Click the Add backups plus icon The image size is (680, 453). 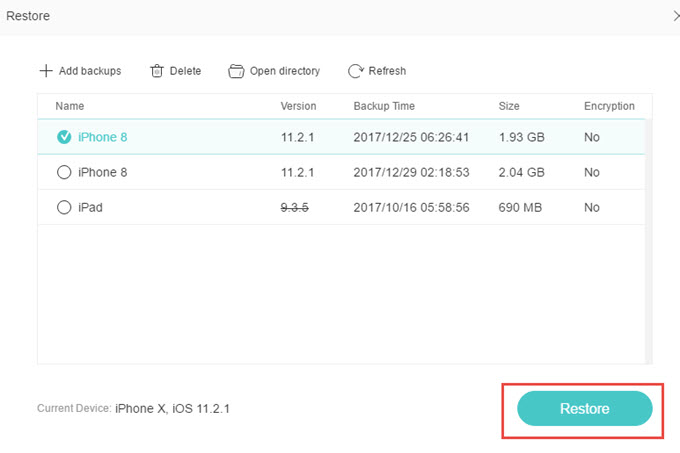click(45, 71)
